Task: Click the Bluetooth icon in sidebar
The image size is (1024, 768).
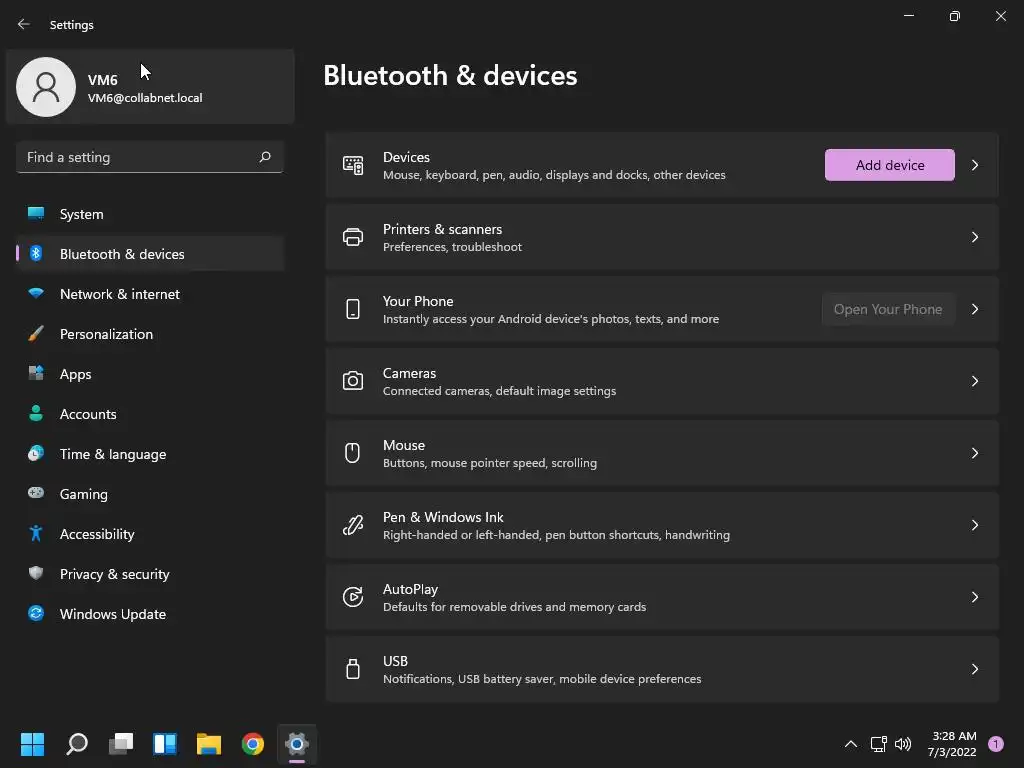Action: pyautogui.click(x=36, y=253)
